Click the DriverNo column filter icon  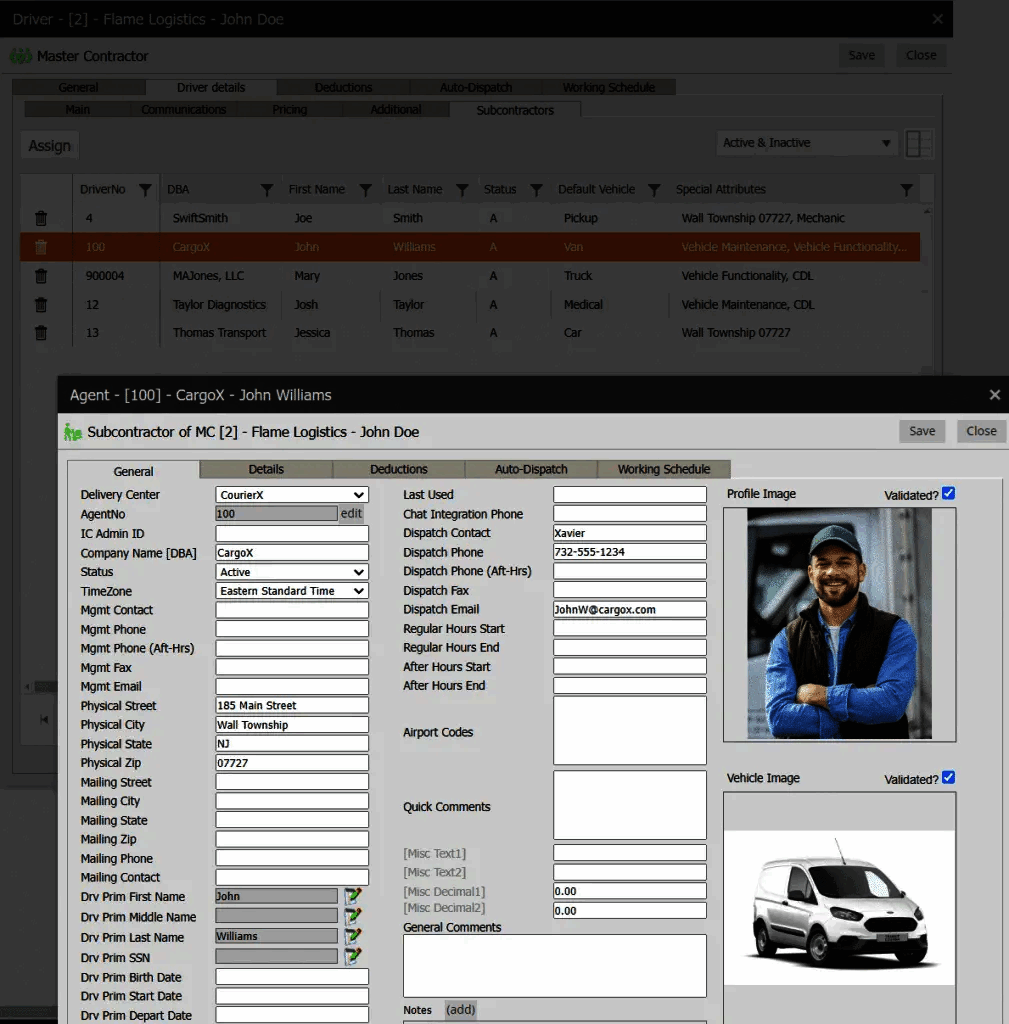tap(145, 190)
